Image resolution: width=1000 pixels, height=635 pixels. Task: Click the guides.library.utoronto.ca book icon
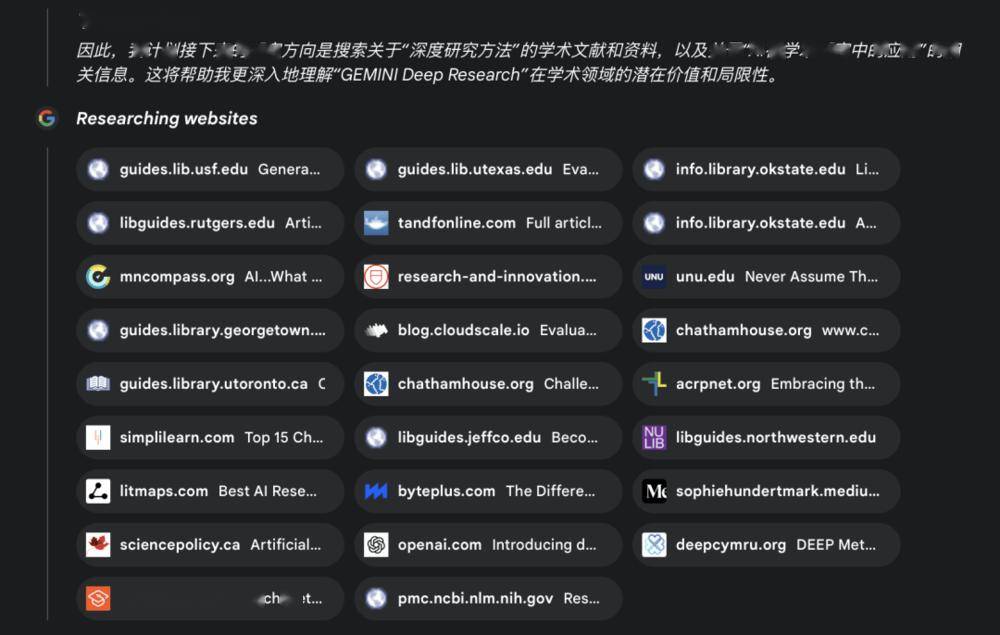point(98,384)
